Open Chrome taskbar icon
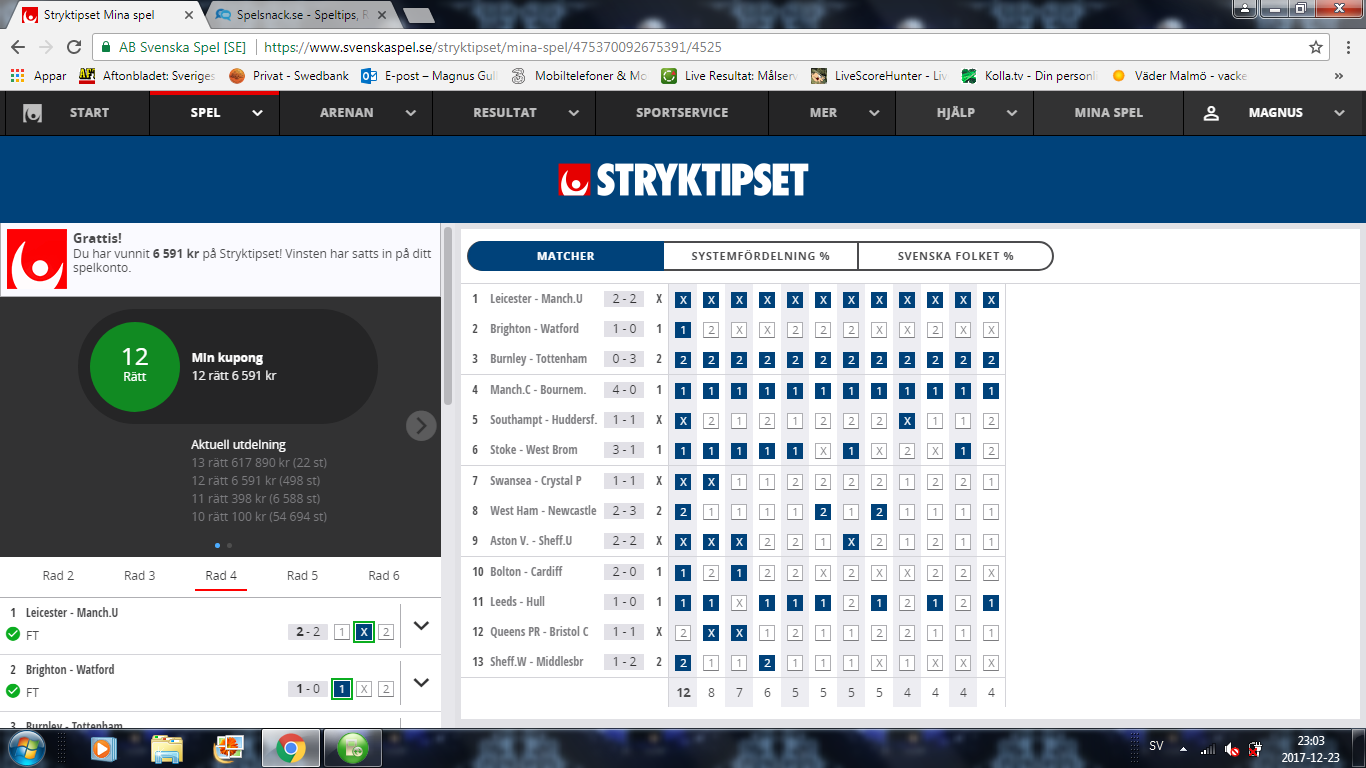 point(291,748)
